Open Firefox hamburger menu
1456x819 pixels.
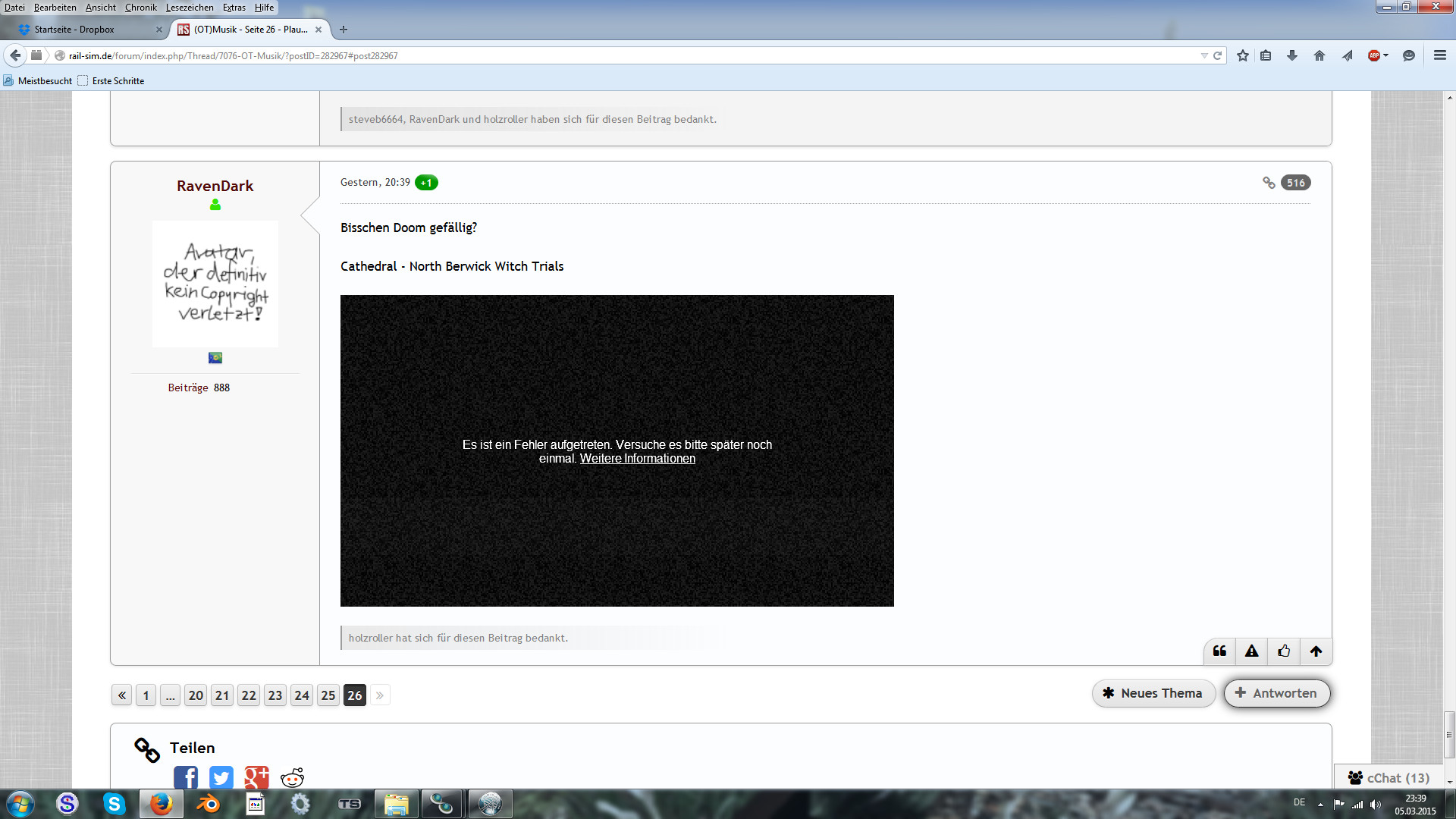(x=1439, y=55)
